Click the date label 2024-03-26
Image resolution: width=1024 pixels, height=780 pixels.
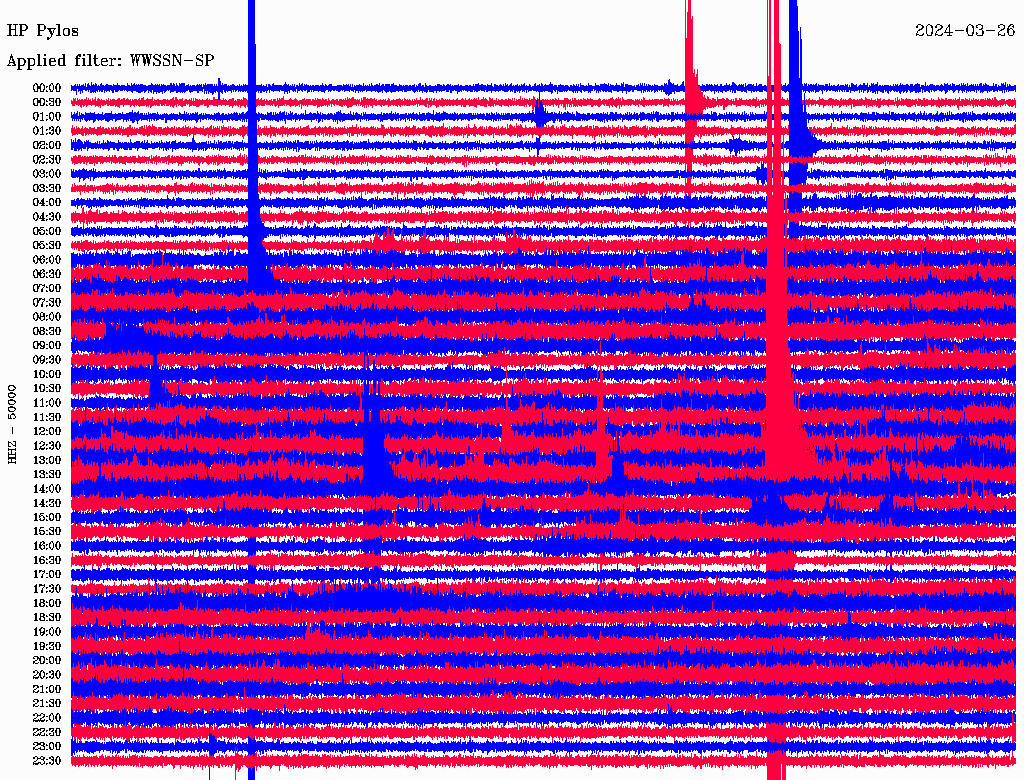[965, 30]
